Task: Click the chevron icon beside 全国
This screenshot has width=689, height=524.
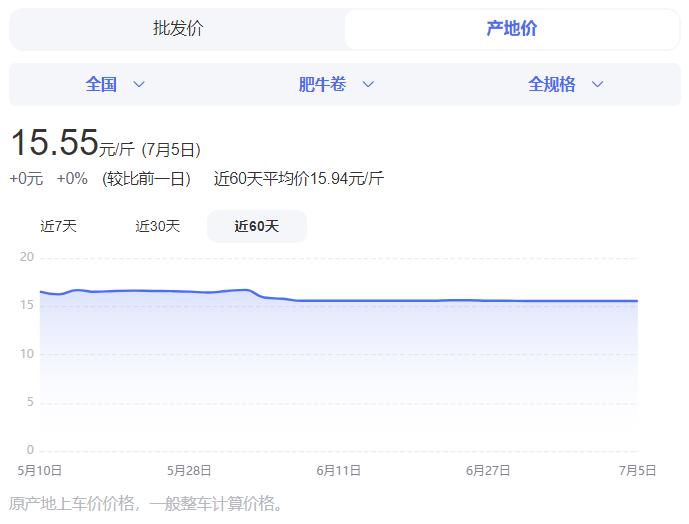Action: [139, 85]
